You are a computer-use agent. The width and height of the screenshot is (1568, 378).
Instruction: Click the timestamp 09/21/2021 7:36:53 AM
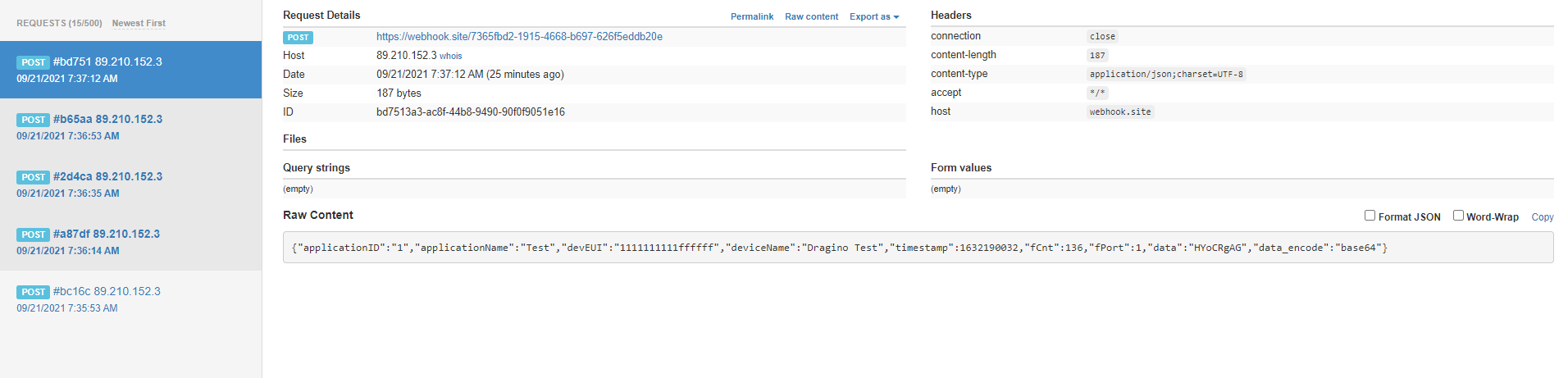(x=68, y=136)
